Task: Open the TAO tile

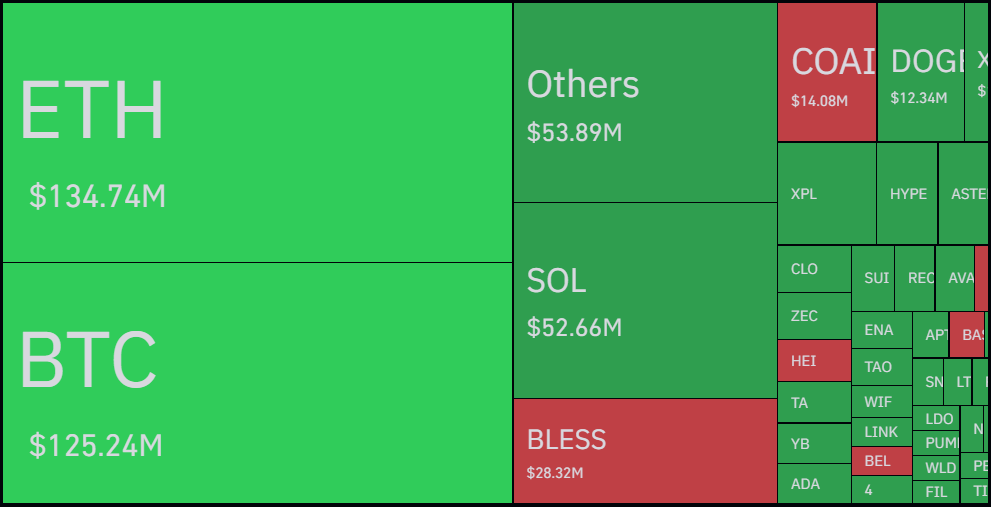Action: (881, 367)
